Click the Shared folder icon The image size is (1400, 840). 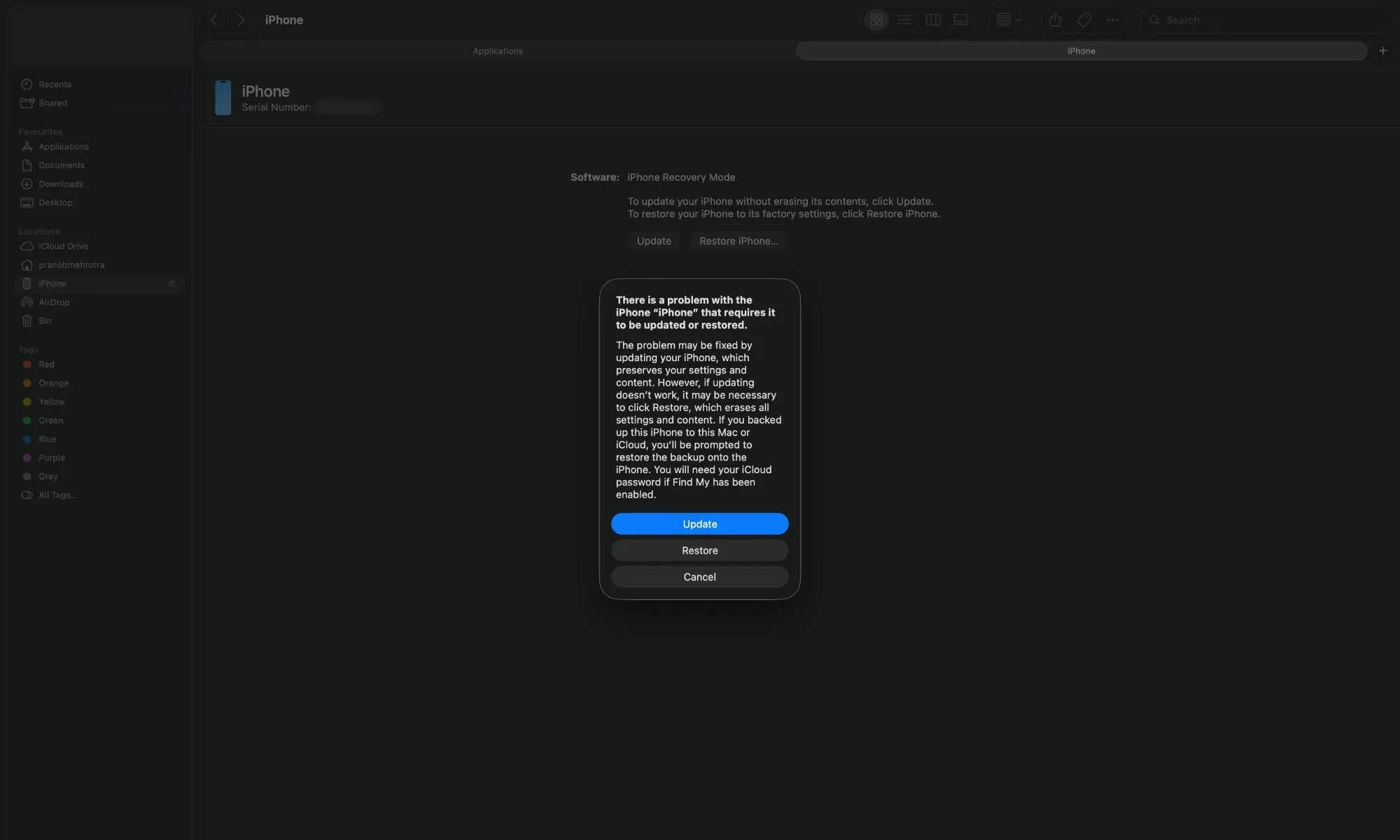27,103
